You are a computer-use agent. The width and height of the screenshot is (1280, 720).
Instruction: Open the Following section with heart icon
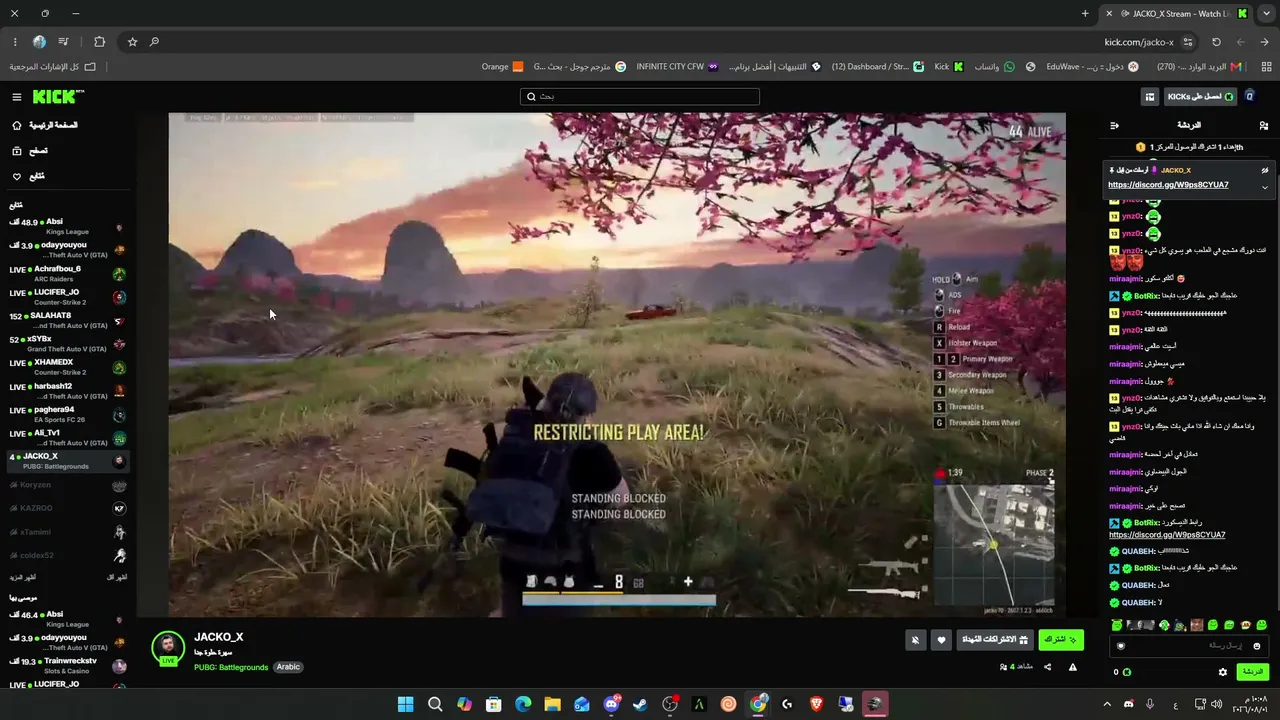click(29, 176)
